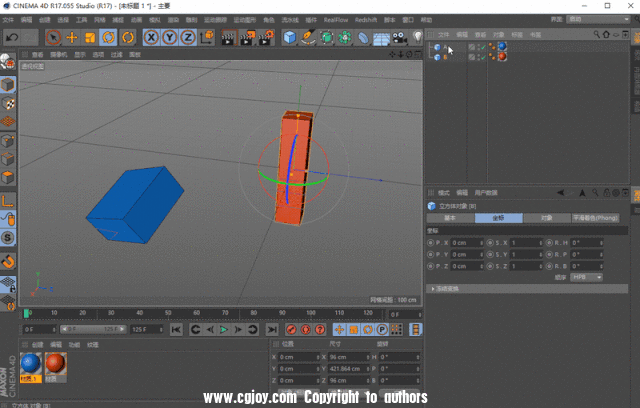This screenshot has height=408, width=640.
Task: Select Model mode cube in left toolbar
Action: (x=8, y=85)
